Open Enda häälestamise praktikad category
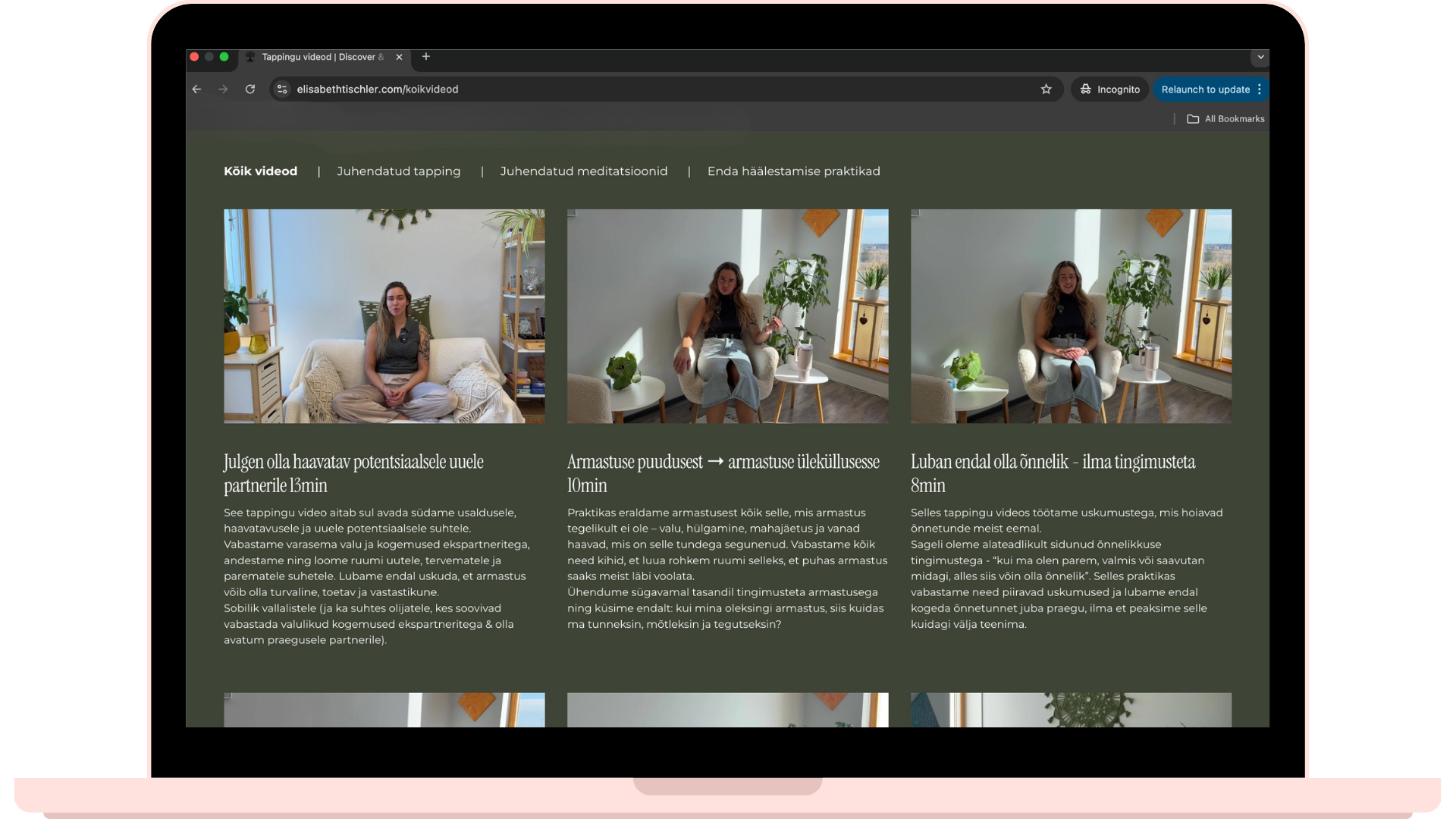Screen dimensions: 1456x819 point(793,171)
